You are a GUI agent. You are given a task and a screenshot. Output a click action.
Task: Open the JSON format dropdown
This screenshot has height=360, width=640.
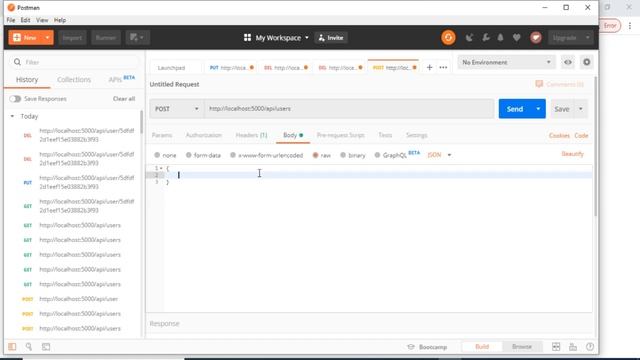point(439,155)
